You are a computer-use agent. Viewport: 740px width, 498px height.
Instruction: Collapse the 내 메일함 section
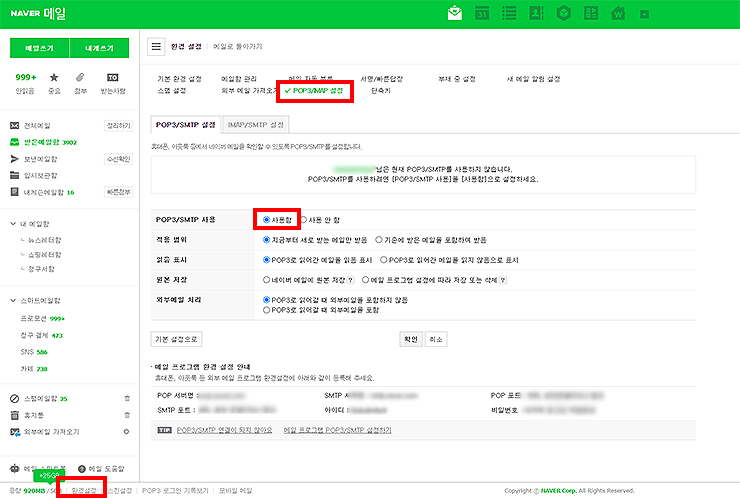click(x=13, y=224)
